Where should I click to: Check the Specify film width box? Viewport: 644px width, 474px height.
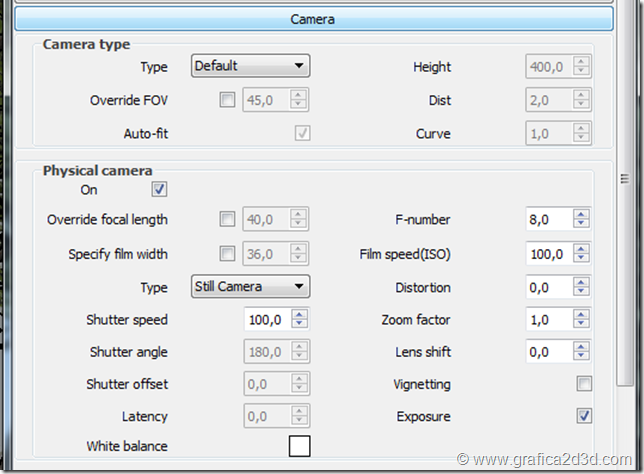[227, 254]
